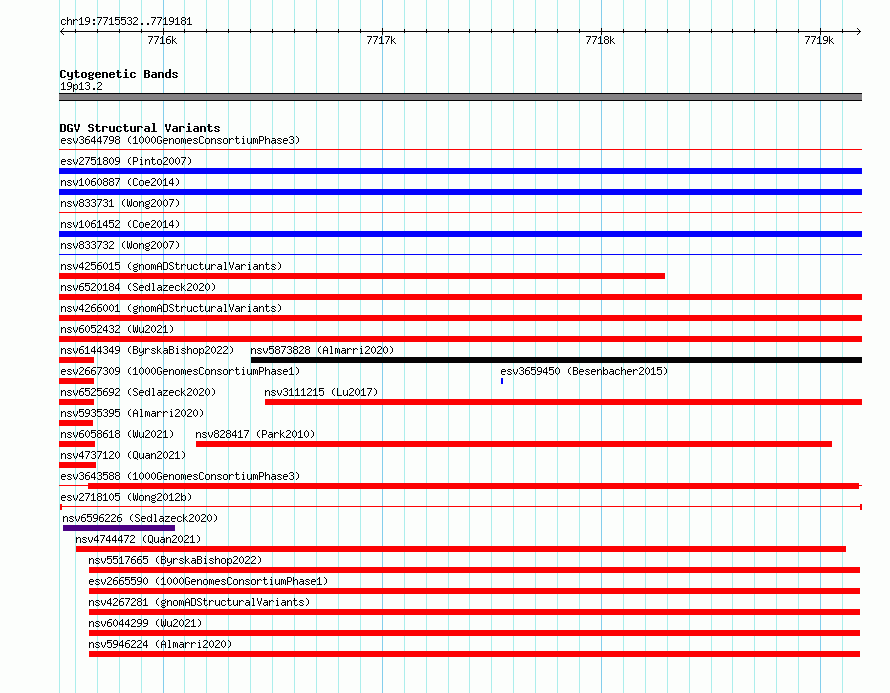Select the 19p13.2 cytogenetic band bar

tap(460, 97)
